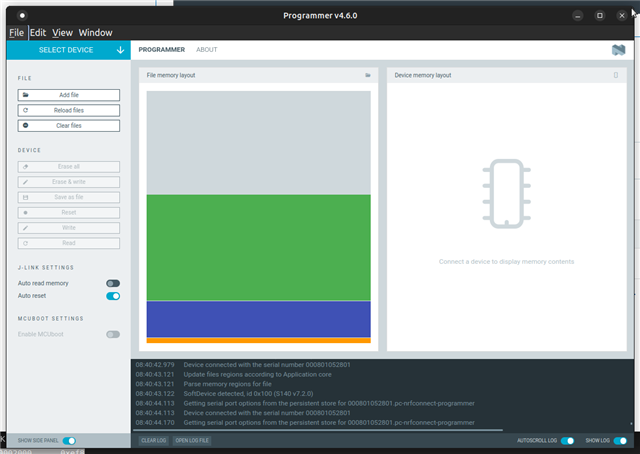Open the Edit menu
Screen dimensions: 640x454
point(38,33)
